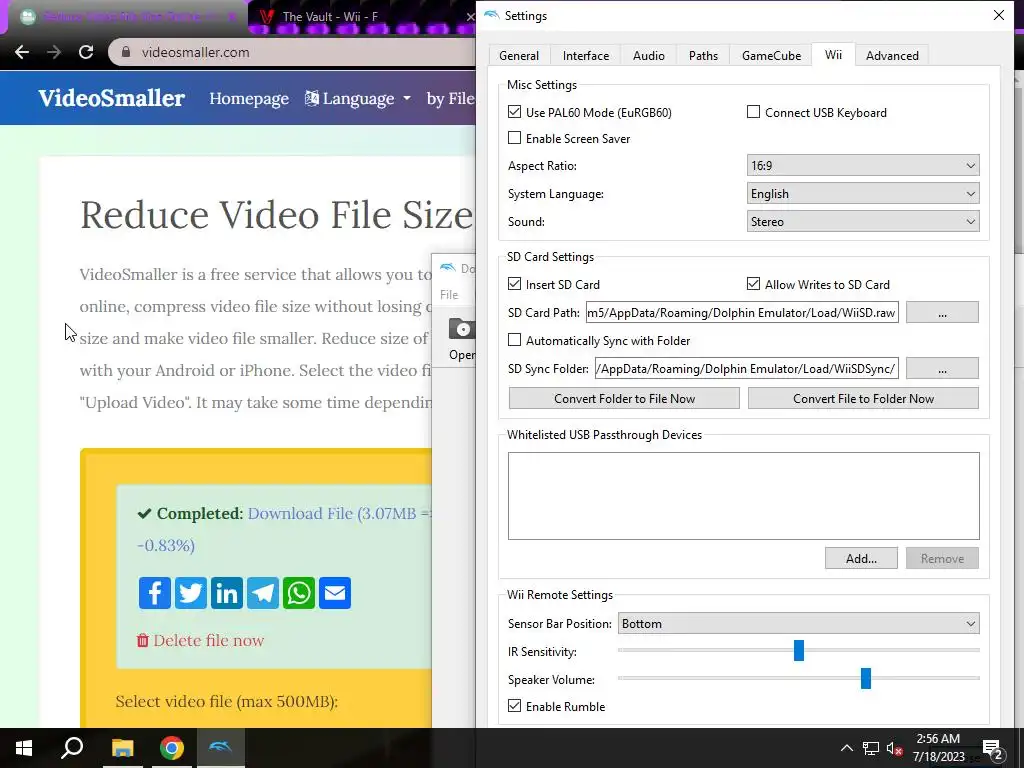
Task: Close The Vault - Wii browser tab
Action: 470,17
